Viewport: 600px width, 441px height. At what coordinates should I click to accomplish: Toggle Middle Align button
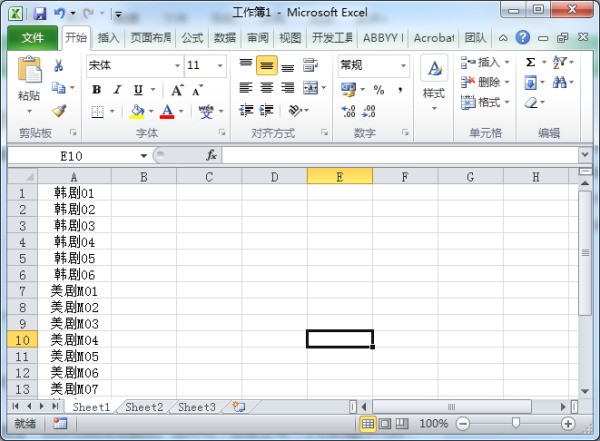(267, 65)
